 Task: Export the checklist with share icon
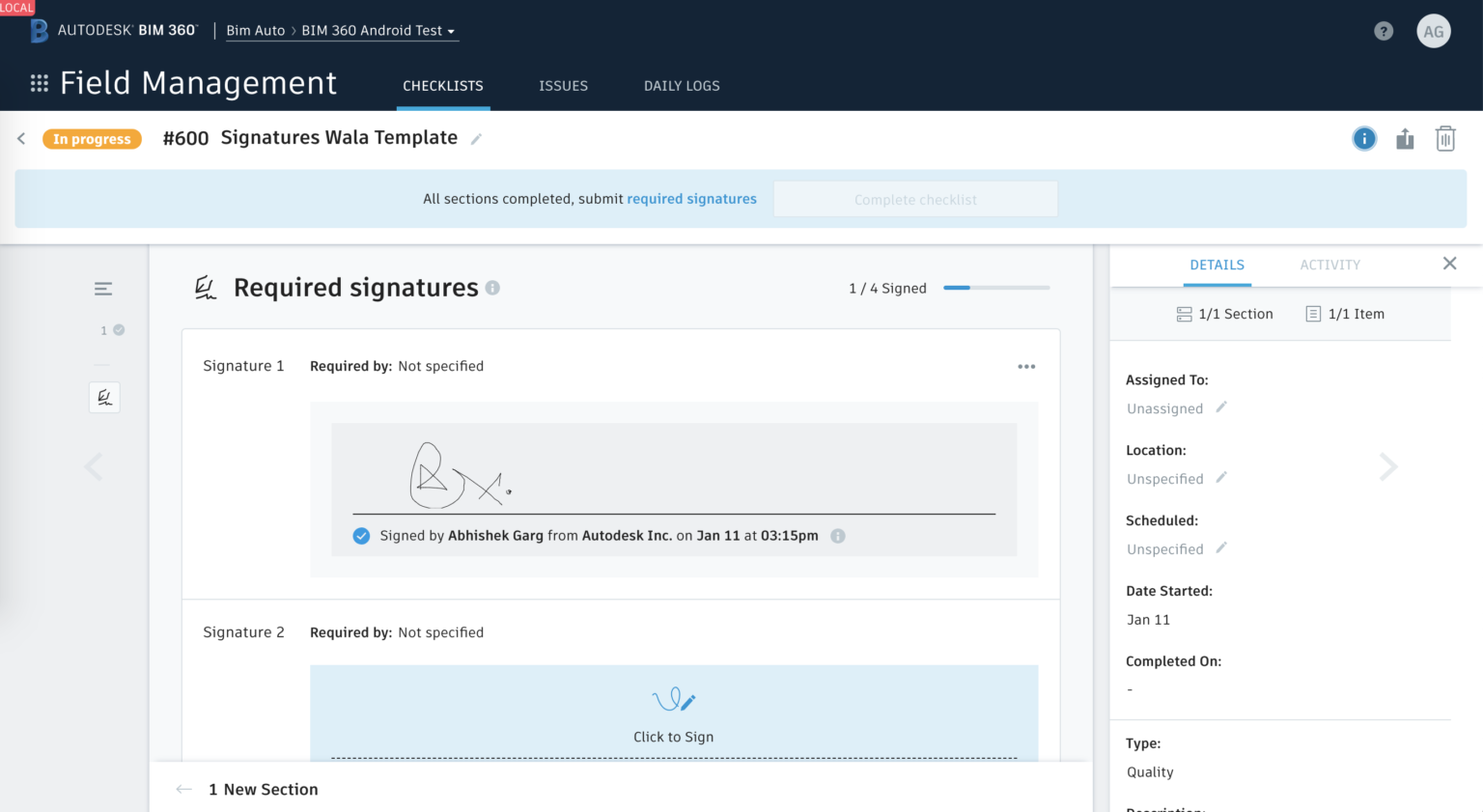pyautogui.click(x=1405, y=139)
